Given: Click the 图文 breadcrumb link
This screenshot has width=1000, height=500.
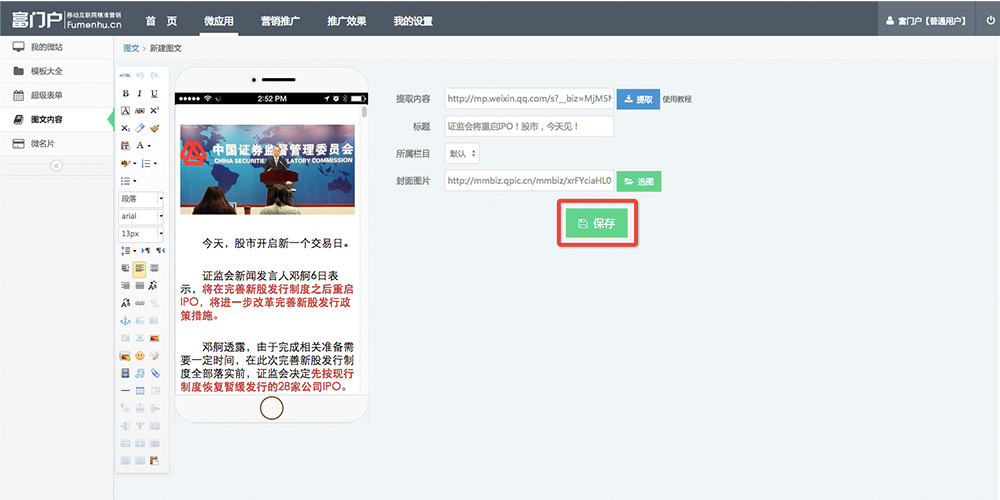Looking at the screenshot, I should 131,48.
